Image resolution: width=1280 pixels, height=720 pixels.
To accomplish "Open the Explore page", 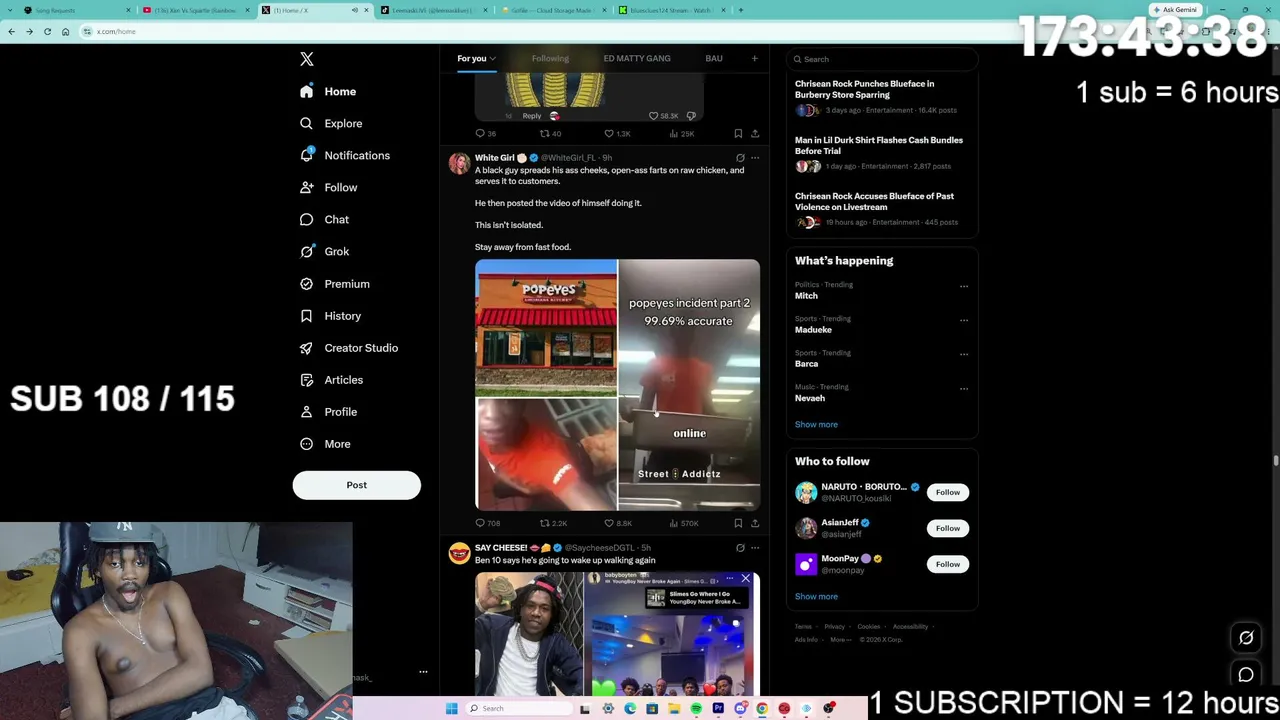I will 331,123.
